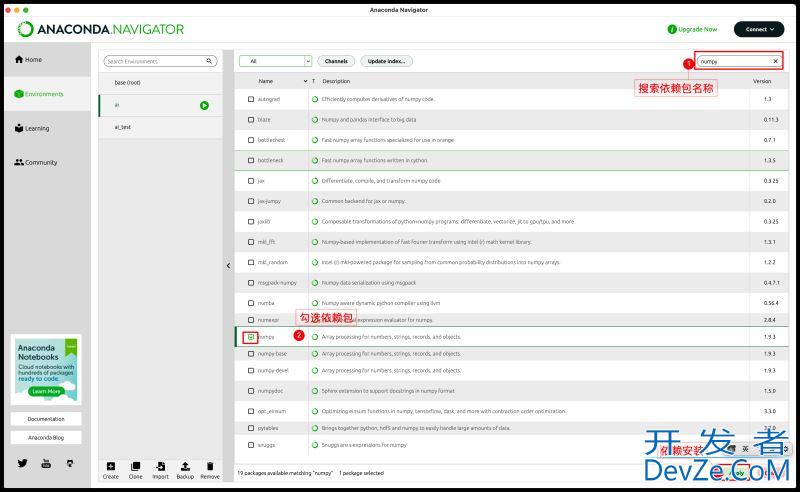The width and height of the screenshot is (800, 492).
Task: Click the green circle icon in autograd row
Action: coord(315,99)
